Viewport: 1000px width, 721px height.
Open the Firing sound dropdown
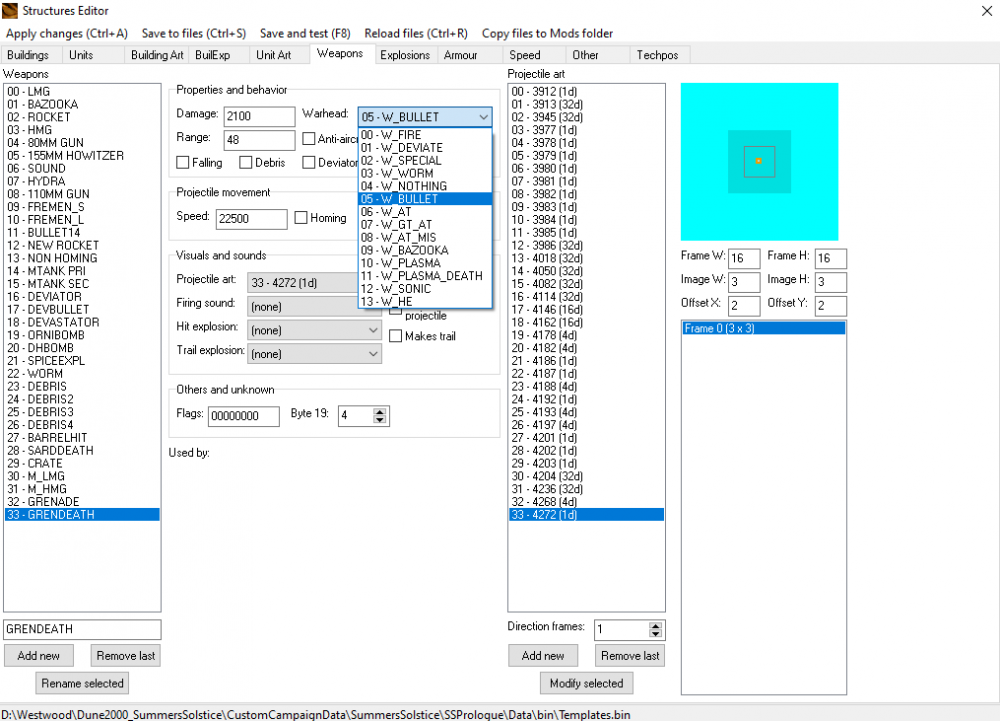click(x=314, y=304)
